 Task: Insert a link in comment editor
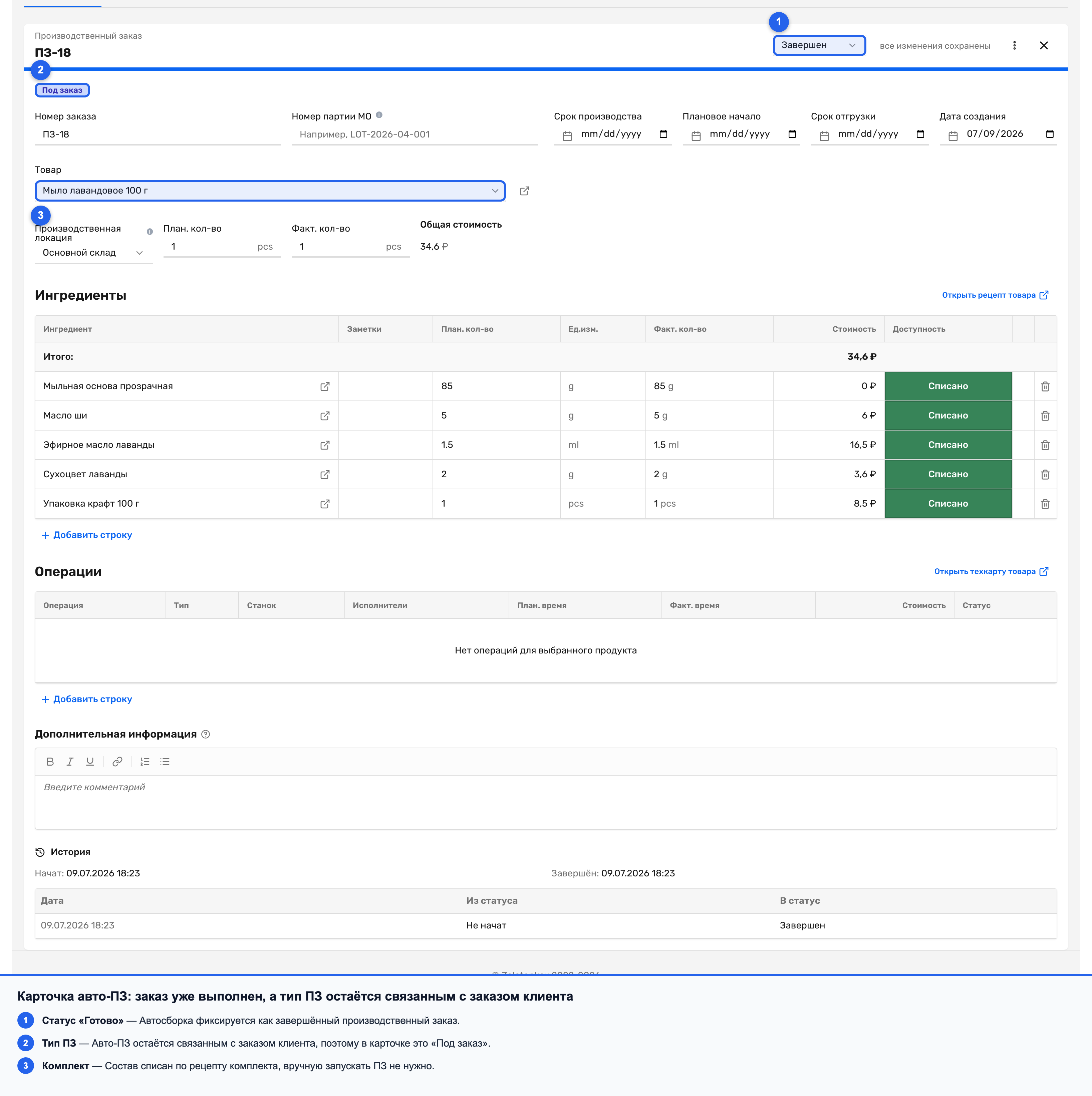117,762
